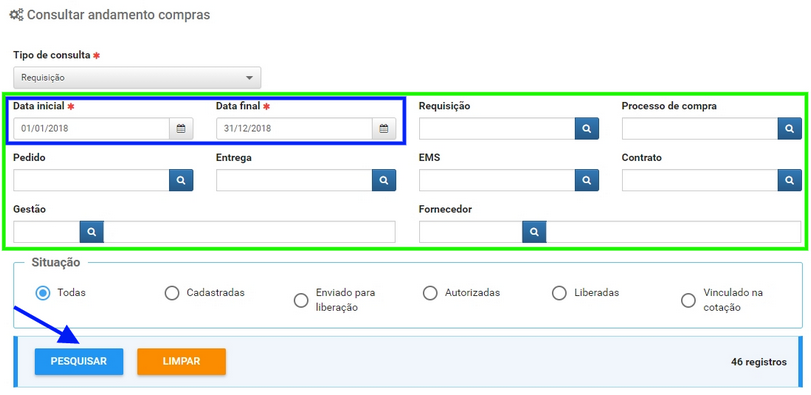Click the Fornecedor code input field
Viewport: 811px width, 395px height.
tap(471, 232)
